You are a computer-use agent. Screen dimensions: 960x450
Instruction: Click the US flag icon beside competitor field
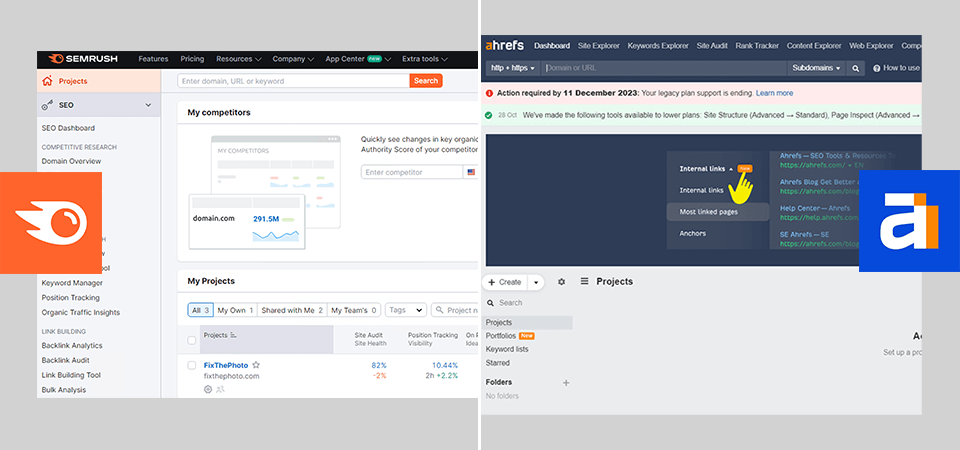pos(471,172)
